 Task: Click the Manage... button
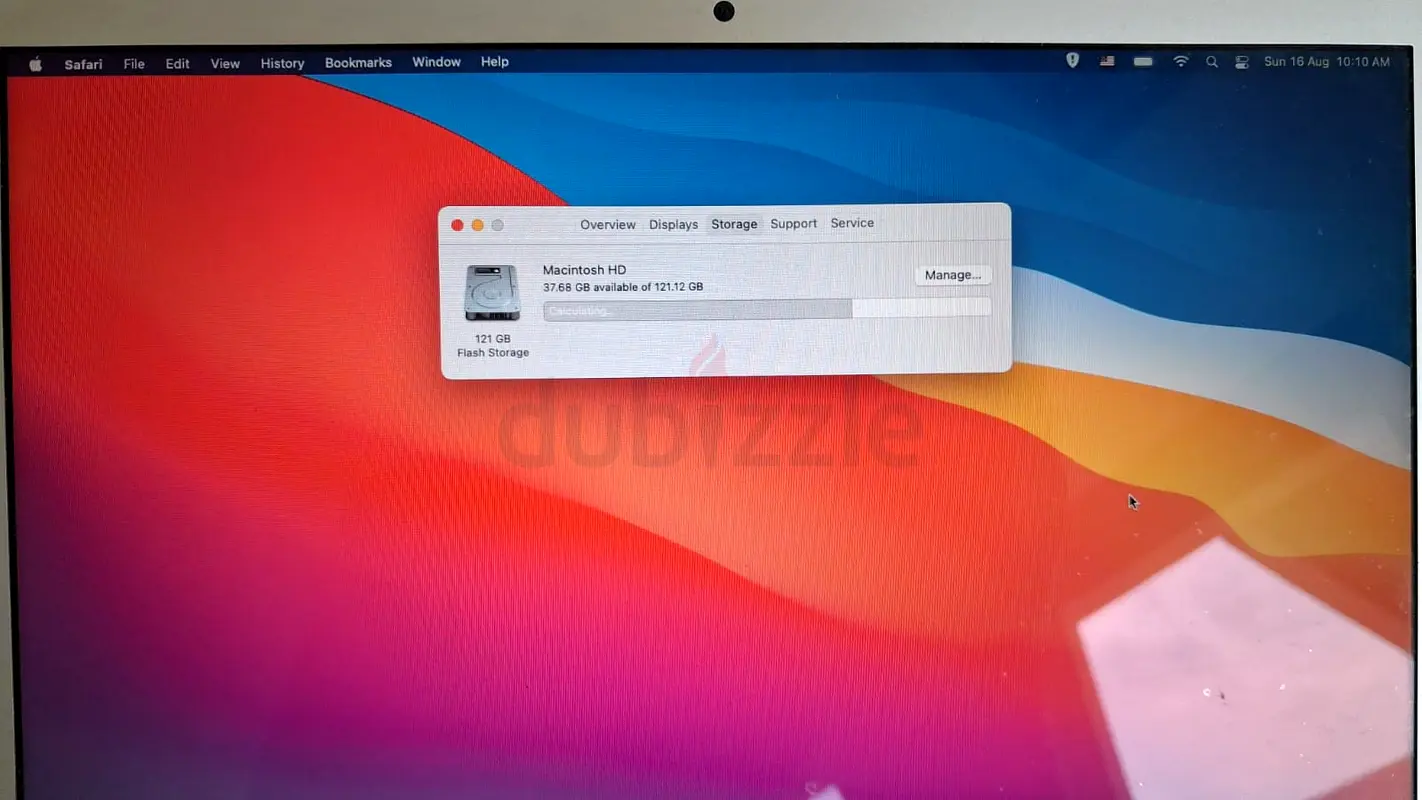(952, 275)
